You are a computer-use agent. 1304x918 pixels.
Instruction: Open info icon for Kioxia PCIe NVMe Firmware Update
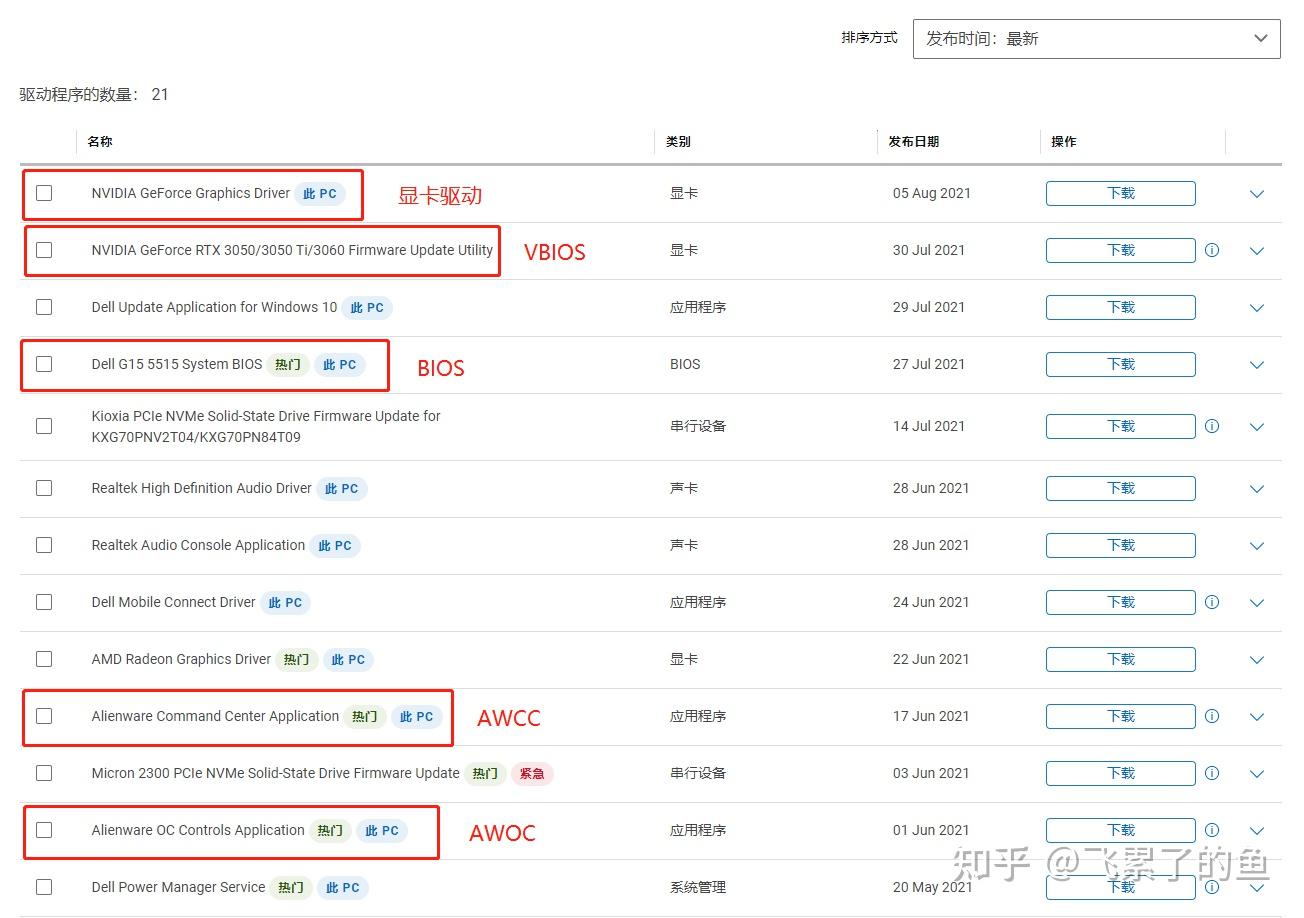pyautogui.click(x=1211, y=426)
